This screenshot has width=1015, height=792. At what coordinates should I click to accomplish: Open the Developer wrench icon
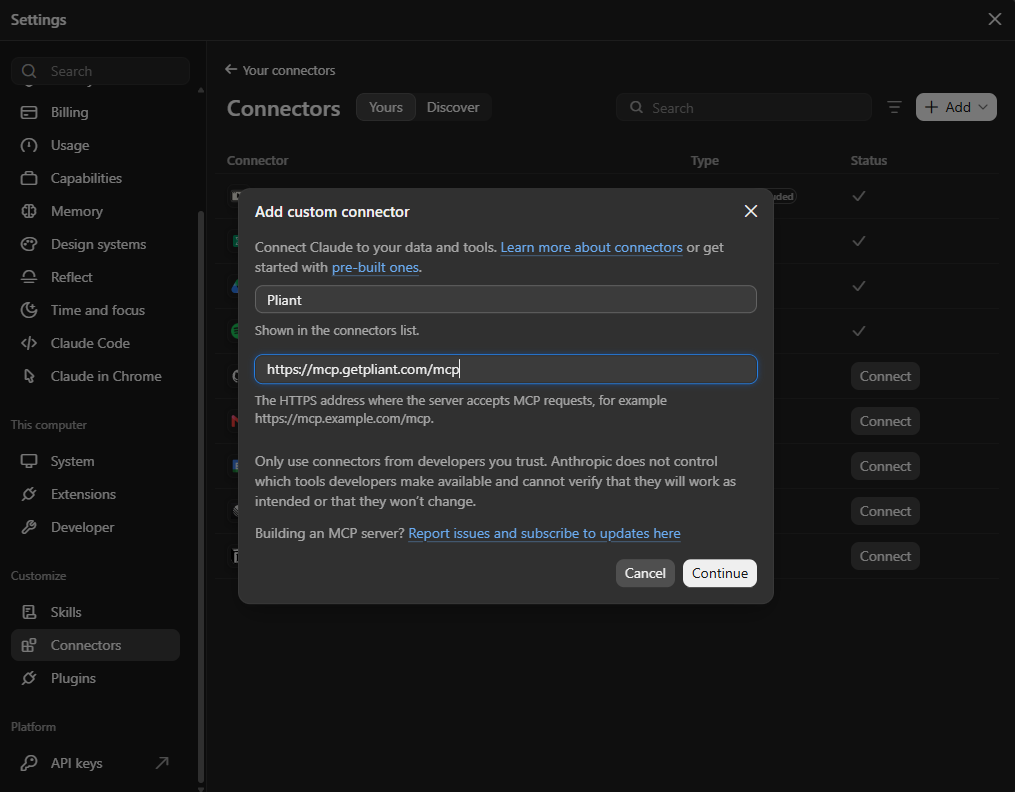(29, 527)
